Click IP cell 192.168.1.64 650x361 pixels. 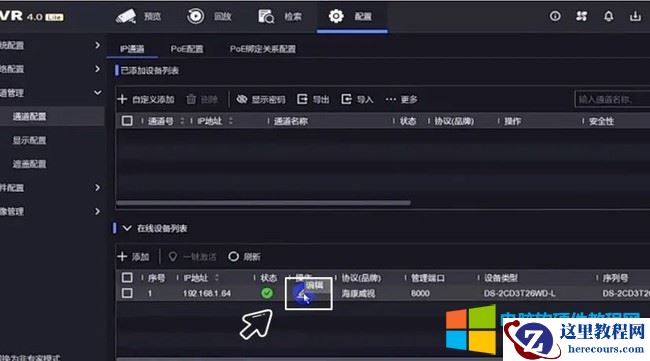point(207,293)
